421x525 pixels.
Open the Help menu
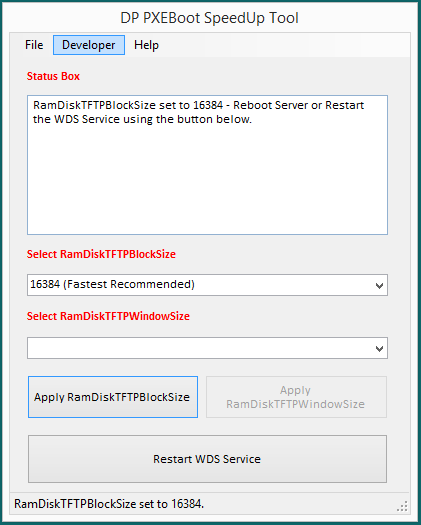pos(146,45)
